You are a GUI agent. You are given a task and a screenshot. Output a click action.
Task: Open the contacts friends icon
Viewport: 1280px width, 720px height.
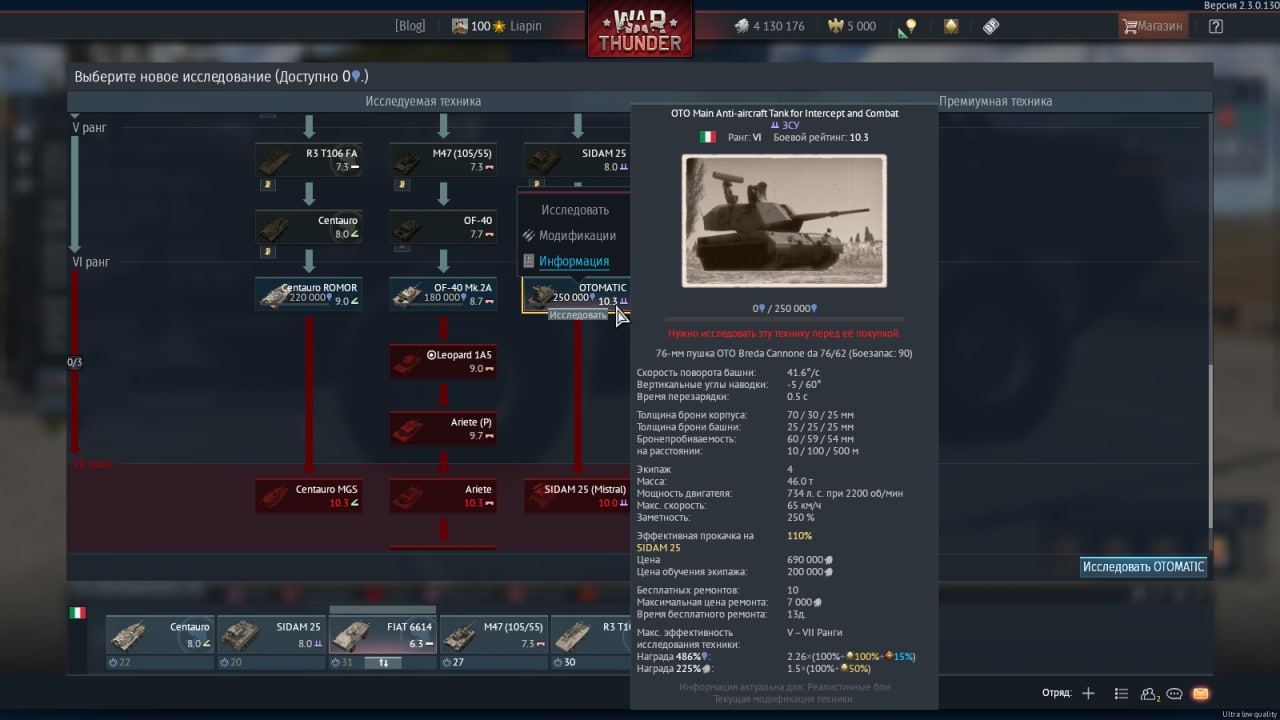(x=1149, y=693)
